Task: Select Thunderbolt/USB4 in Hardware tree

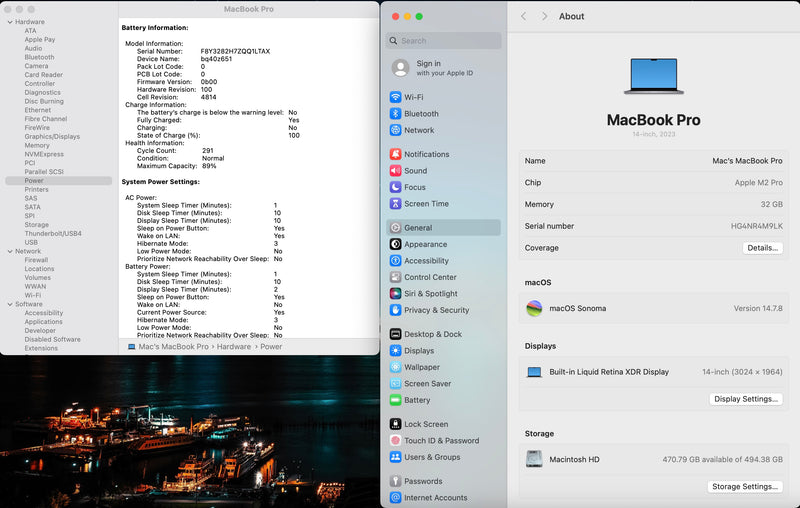Action: point(53,234)
